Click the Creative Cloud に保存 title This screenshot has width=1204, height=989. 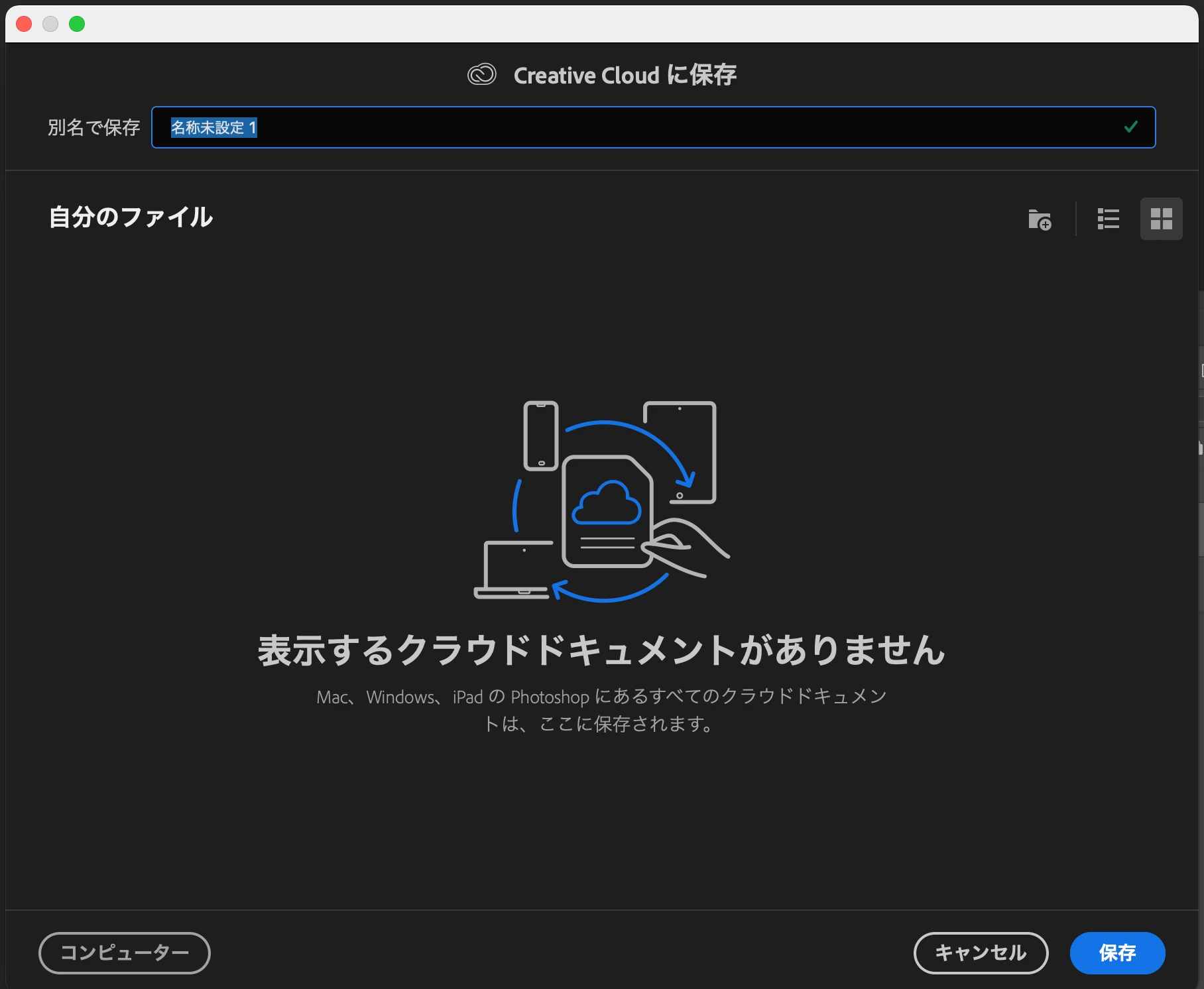[x=625, y=75]
